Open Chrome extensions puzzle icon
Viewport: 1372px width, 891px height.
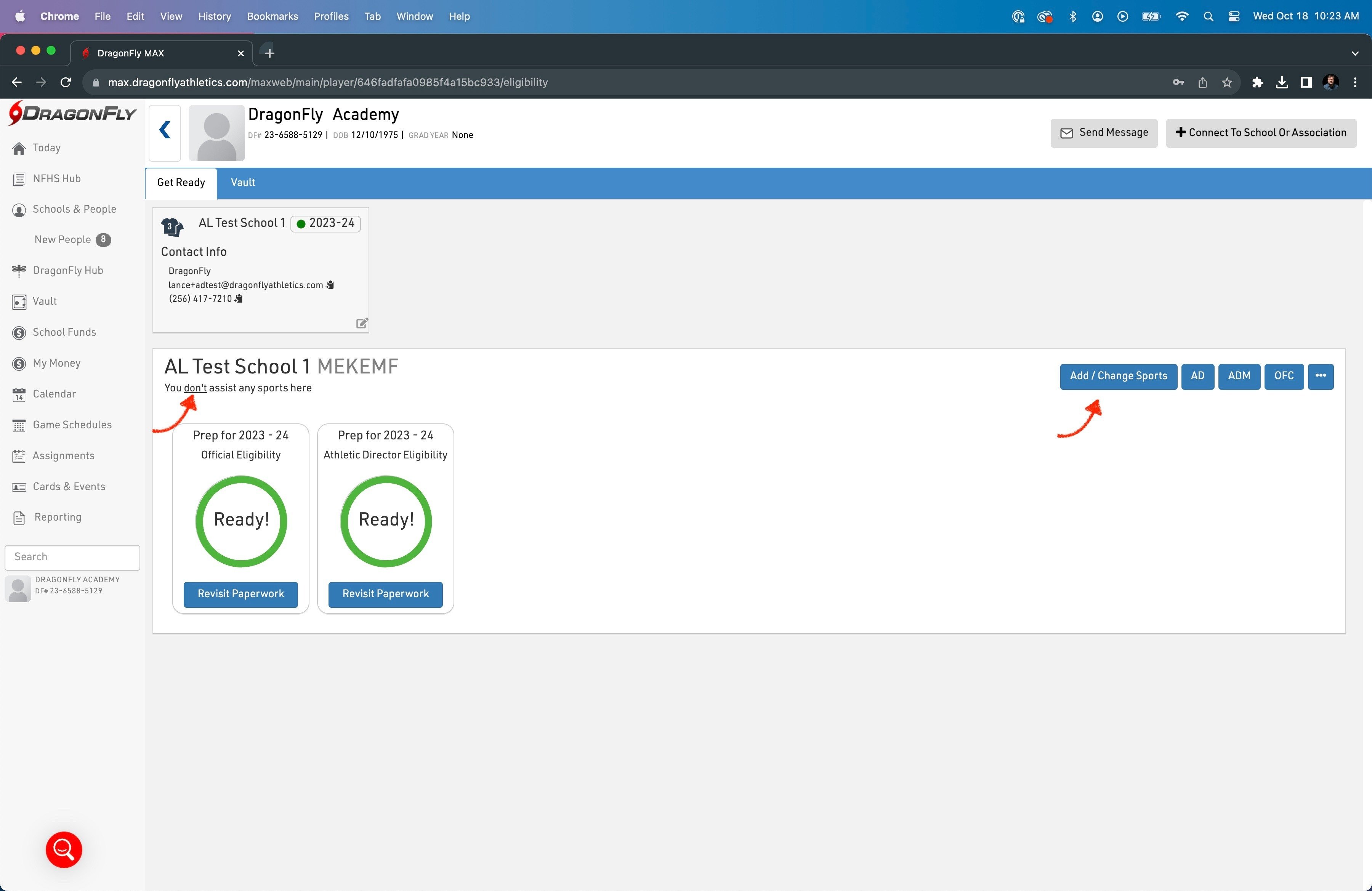(1257, 82)
